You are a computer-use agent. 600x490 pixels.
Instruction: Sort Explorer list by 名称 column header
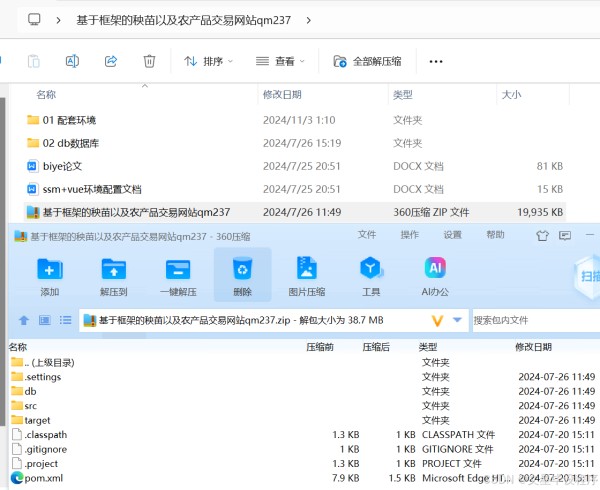pyautogui.click(x=46, y=94)
